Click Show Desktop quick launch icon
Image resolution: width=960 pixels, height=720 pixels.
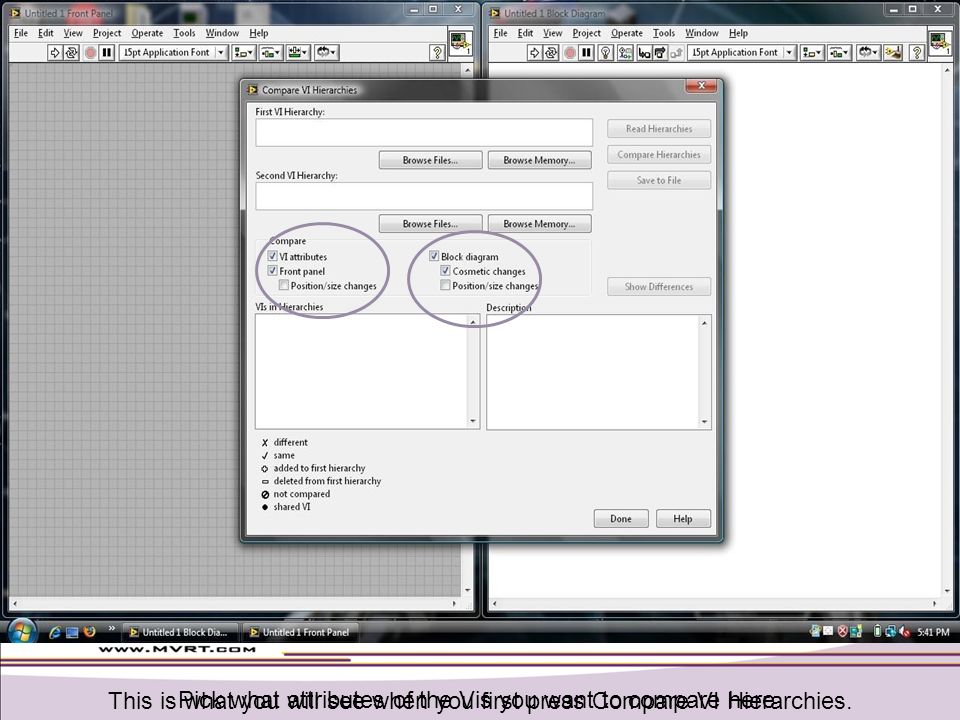point(72,632)
